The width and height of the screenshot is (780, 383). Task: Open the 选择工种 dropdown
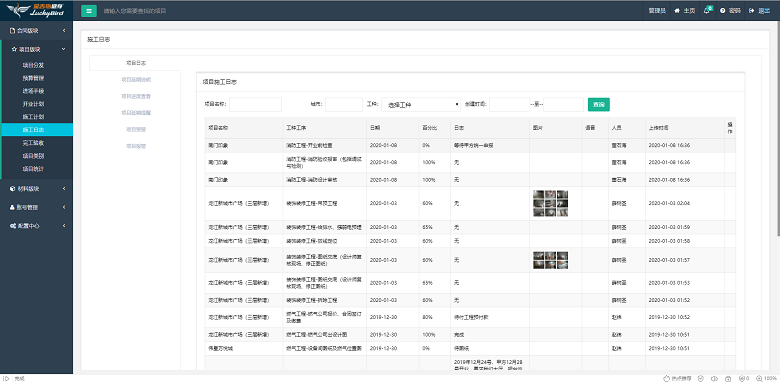point(421,104)
